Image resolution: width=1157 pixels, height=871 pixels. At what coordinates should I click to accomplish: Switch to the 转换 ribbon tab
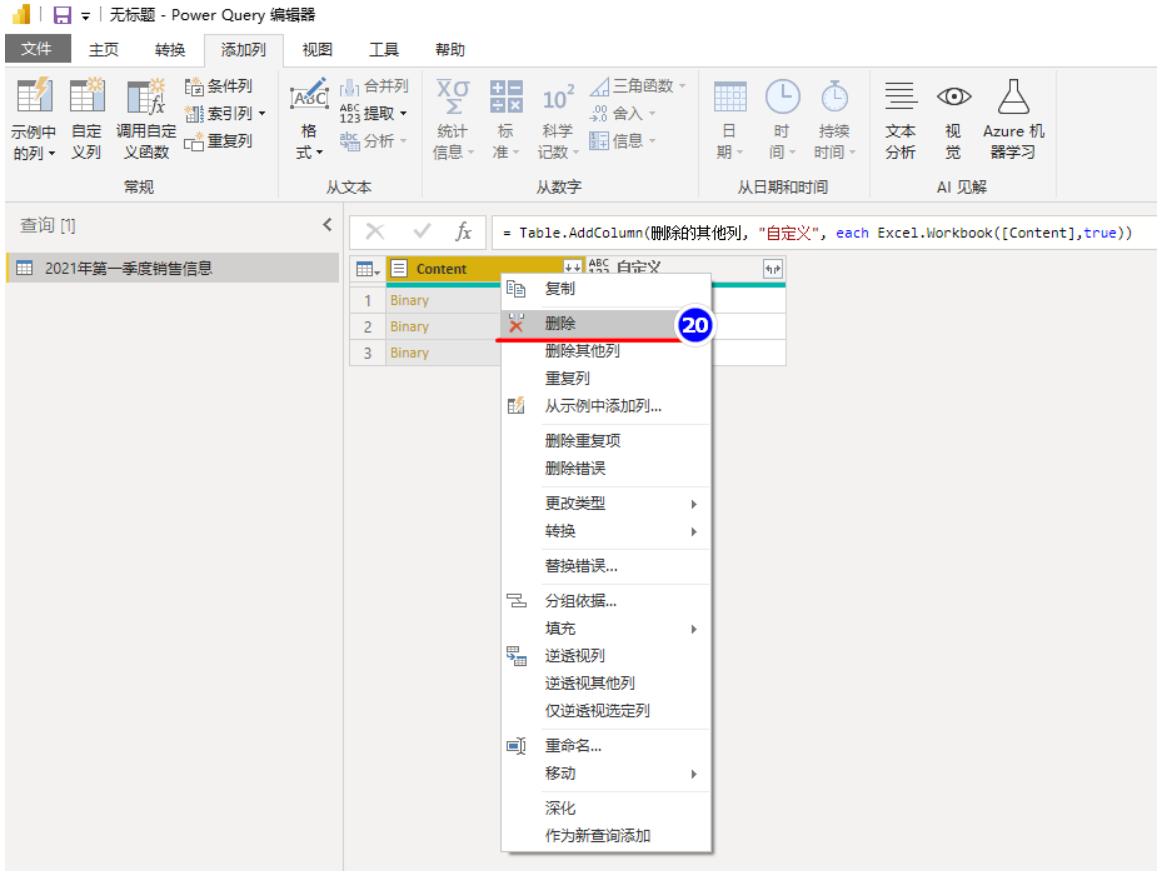tap(170, 49)
